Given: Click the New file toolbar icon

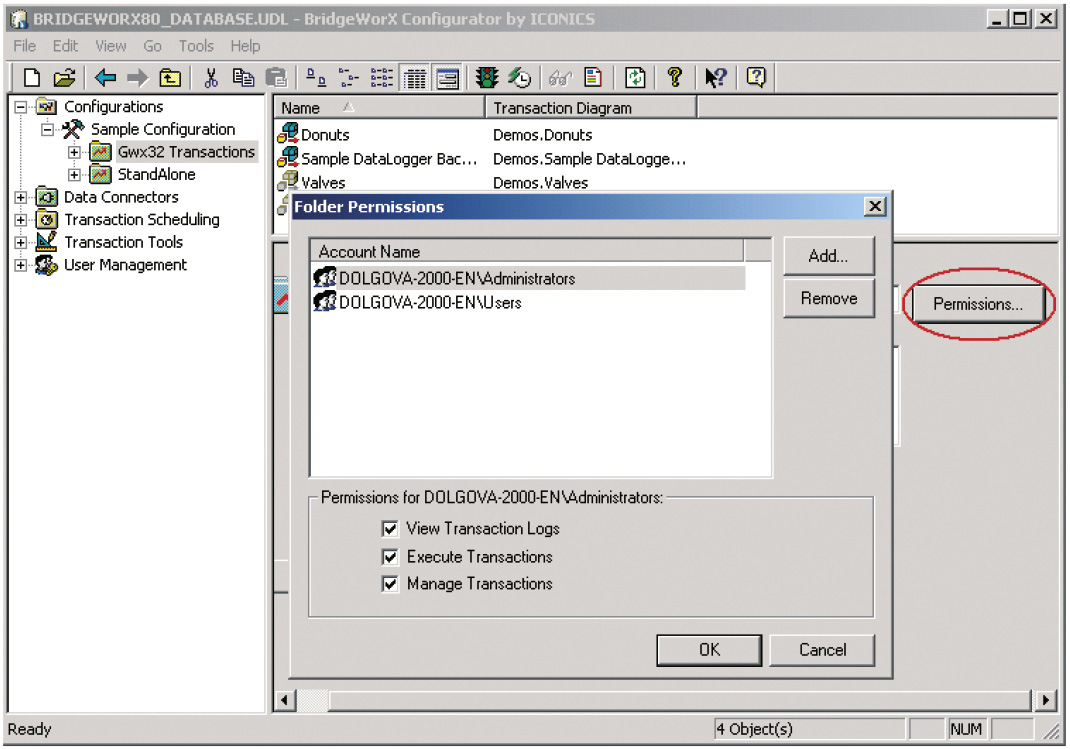Looking at the screenshot, I should [x=31, y=78].
